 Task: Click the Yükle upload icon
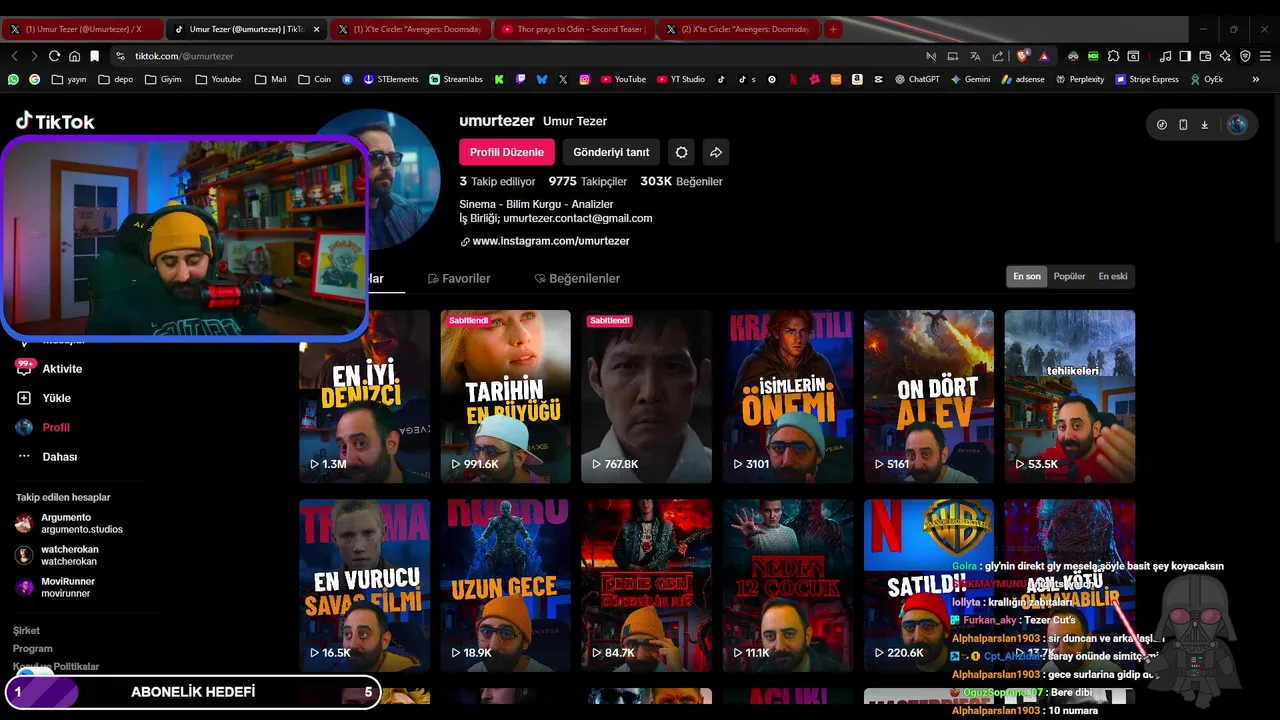[x=24, y=398]
